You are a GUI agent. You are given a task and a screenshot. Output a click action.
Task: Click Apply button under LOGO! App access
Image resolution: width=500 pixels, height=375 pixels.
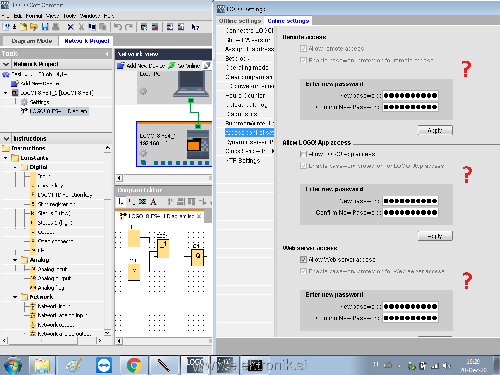(x=435, y=236)
